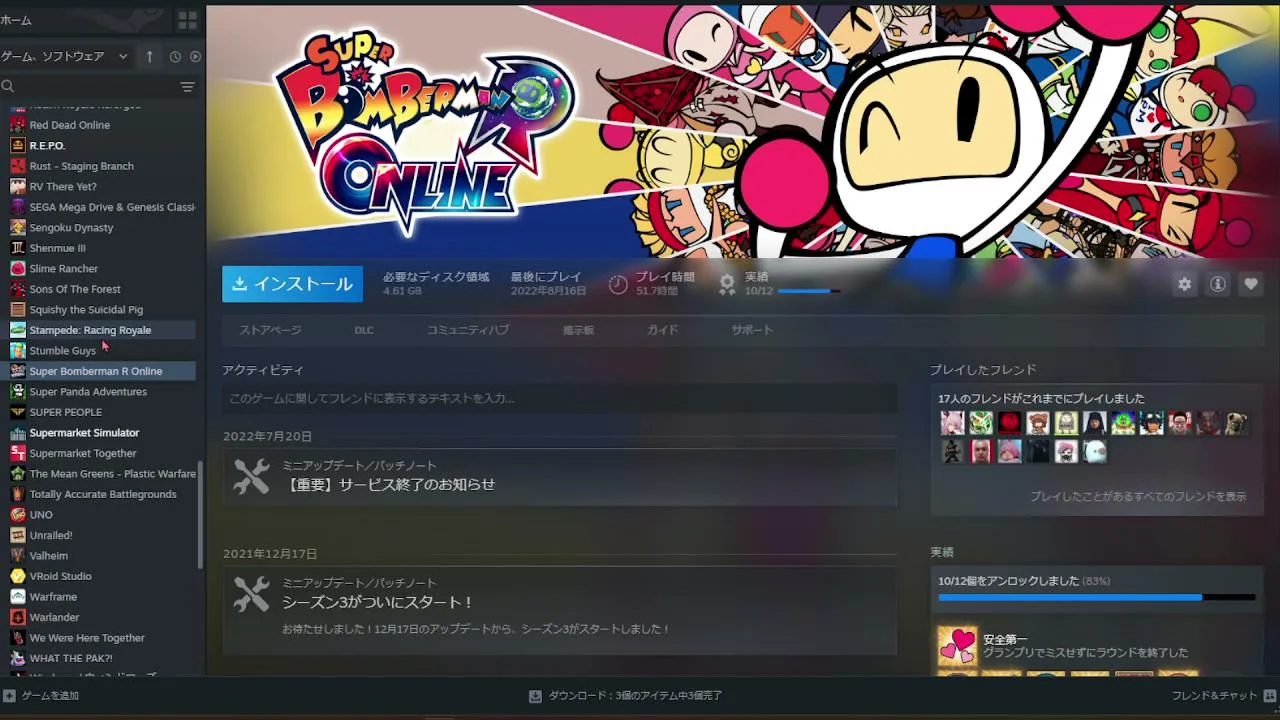Screen dimensions: 1280x720
Task: Open the DLC tab
Action: (364, 330)
